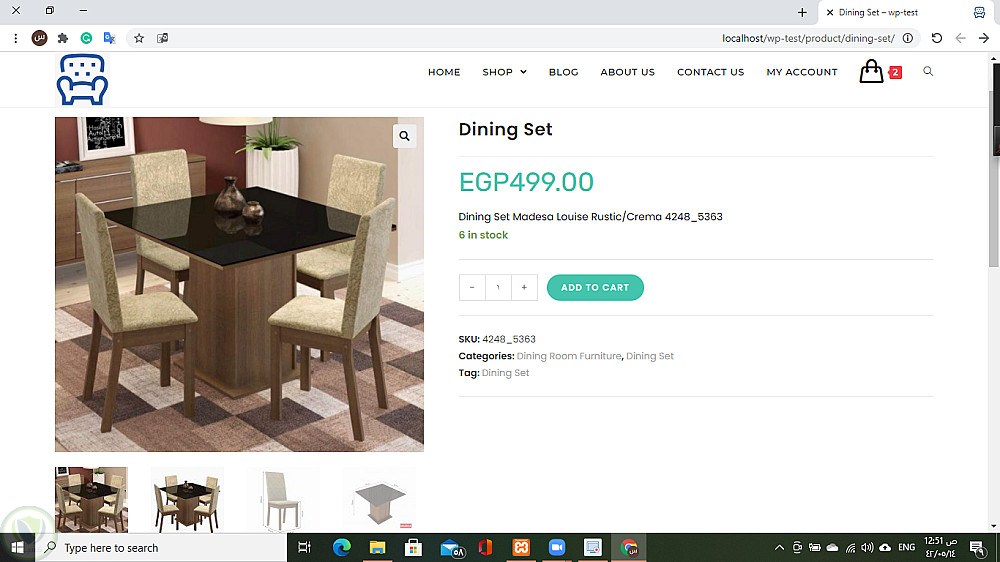Viewport: 1000px width, 562px height.
Task: Open the Grammarly extension icon
Action: point(86,38)
